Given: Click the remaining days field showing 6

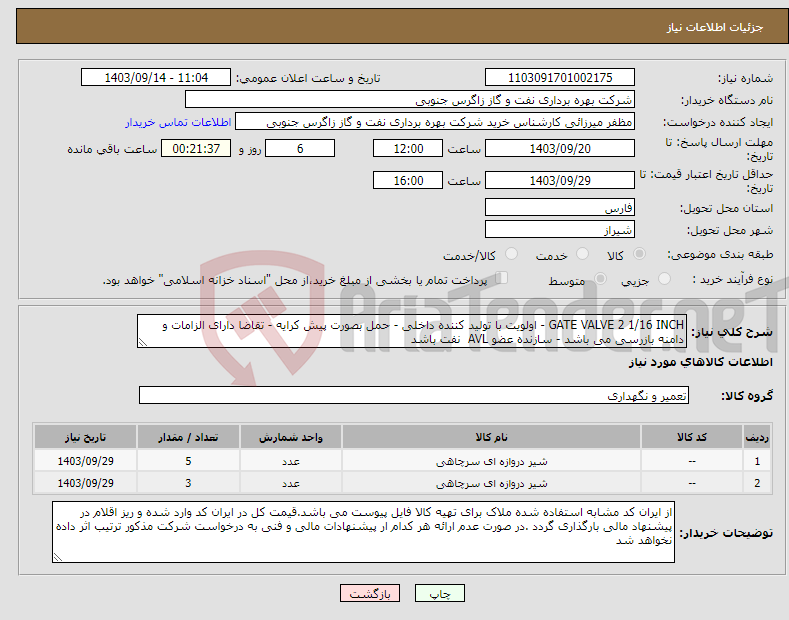Looking at the screenshot, I should (x=300, y=149).
